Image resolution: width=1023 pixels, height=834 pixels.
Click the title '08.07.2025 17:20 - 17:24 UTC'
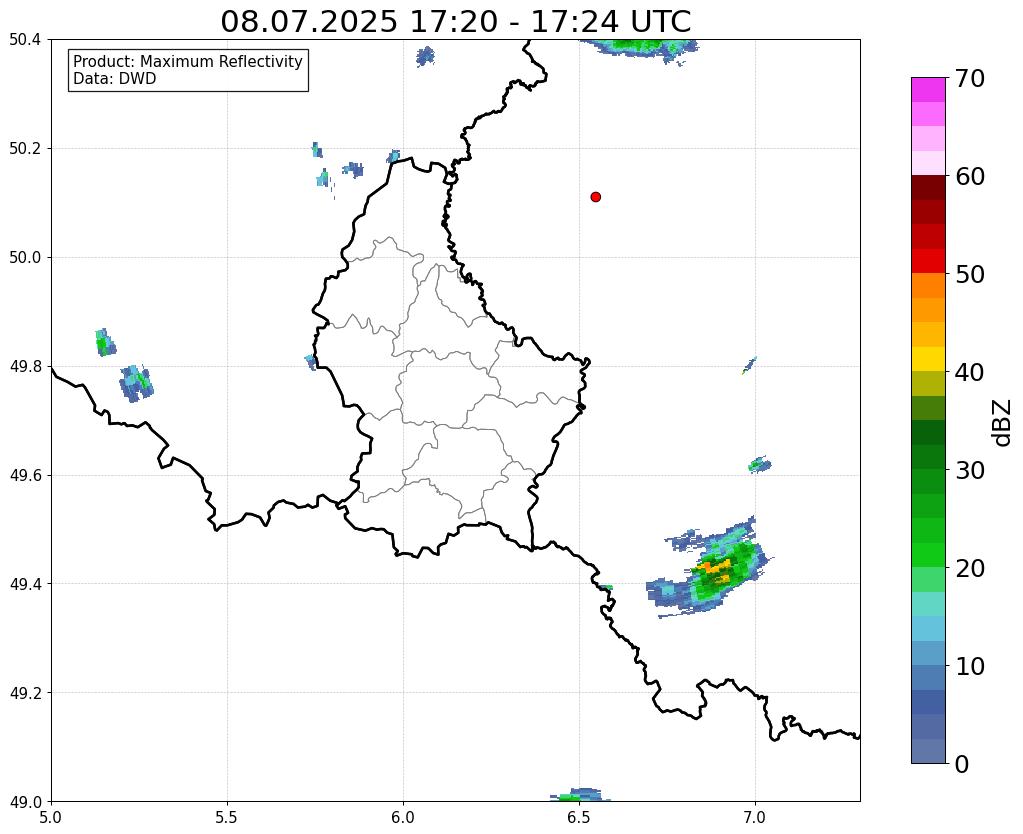(x=455, y=22)
